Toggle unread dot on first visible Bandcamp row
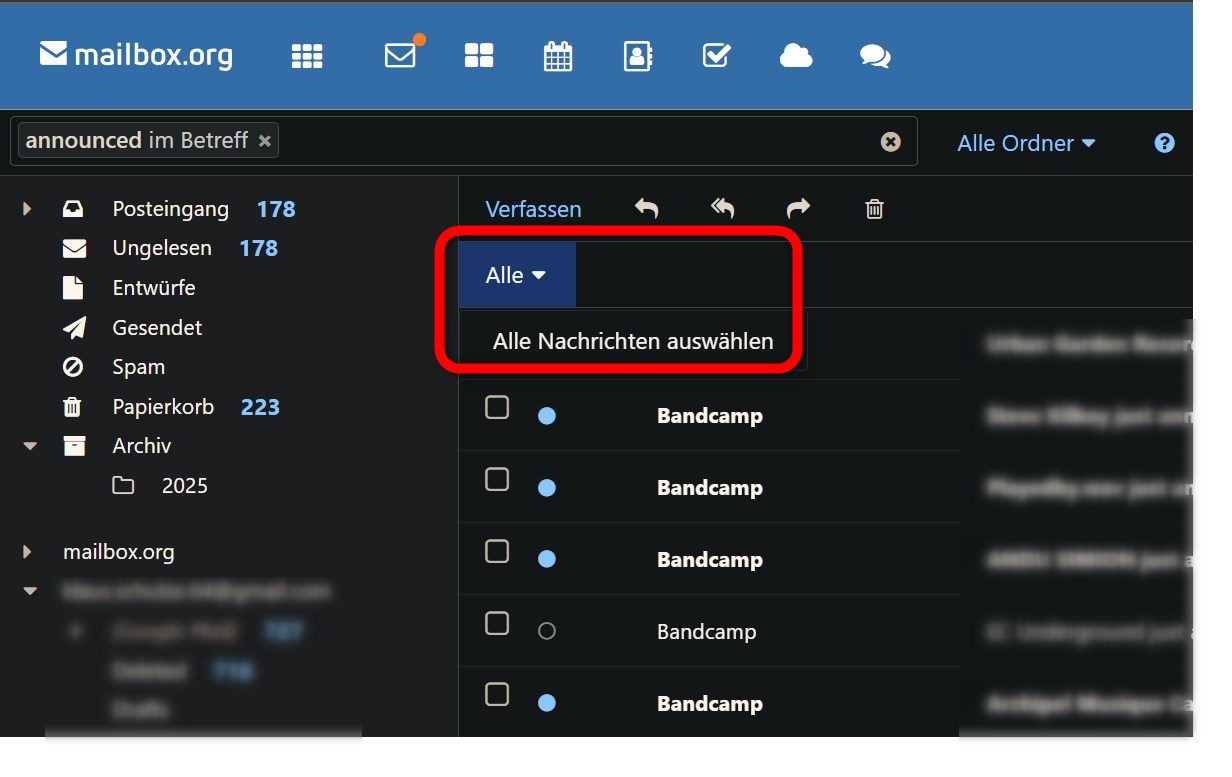Image resolution: width=1232 pixels, height=777 pixels. [x=546, y=415]
